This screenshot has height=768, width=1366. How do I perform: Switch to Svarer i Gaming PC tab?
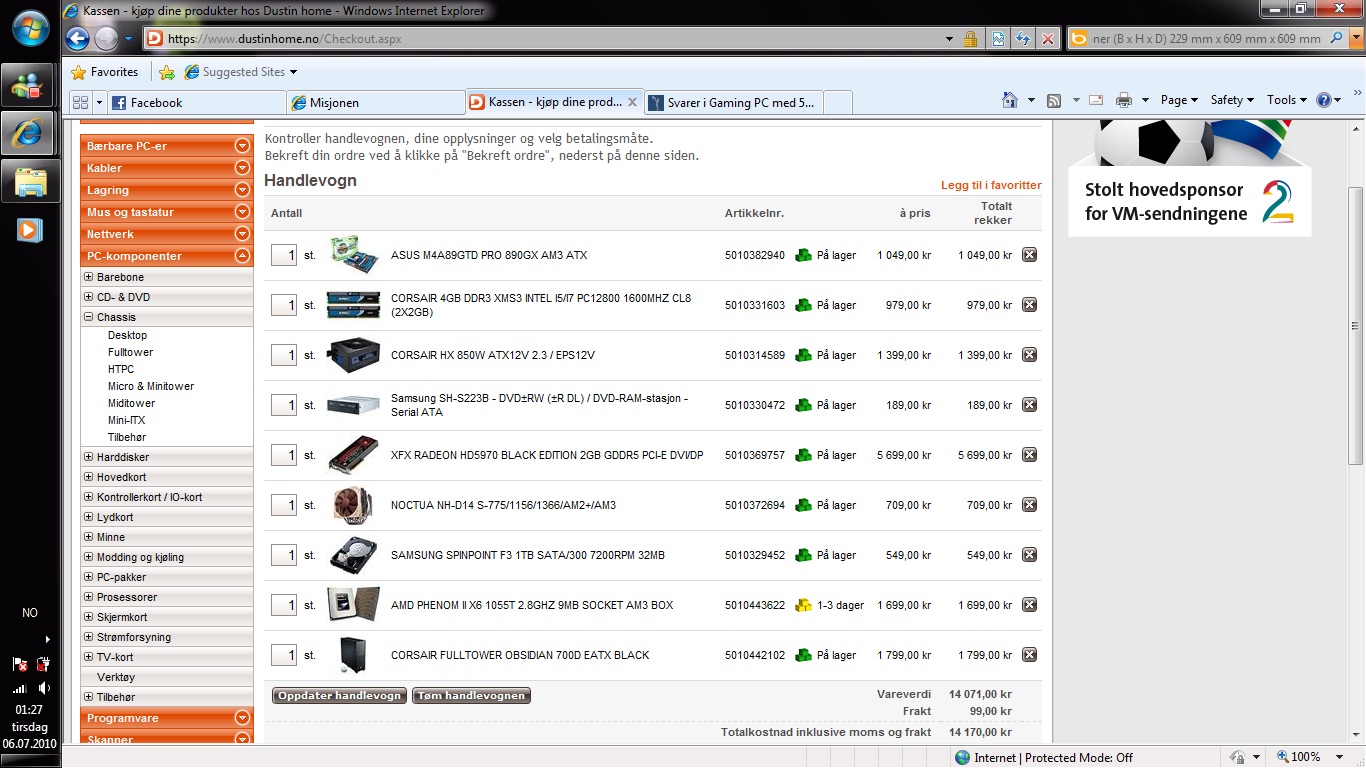[x=733, y=102]
